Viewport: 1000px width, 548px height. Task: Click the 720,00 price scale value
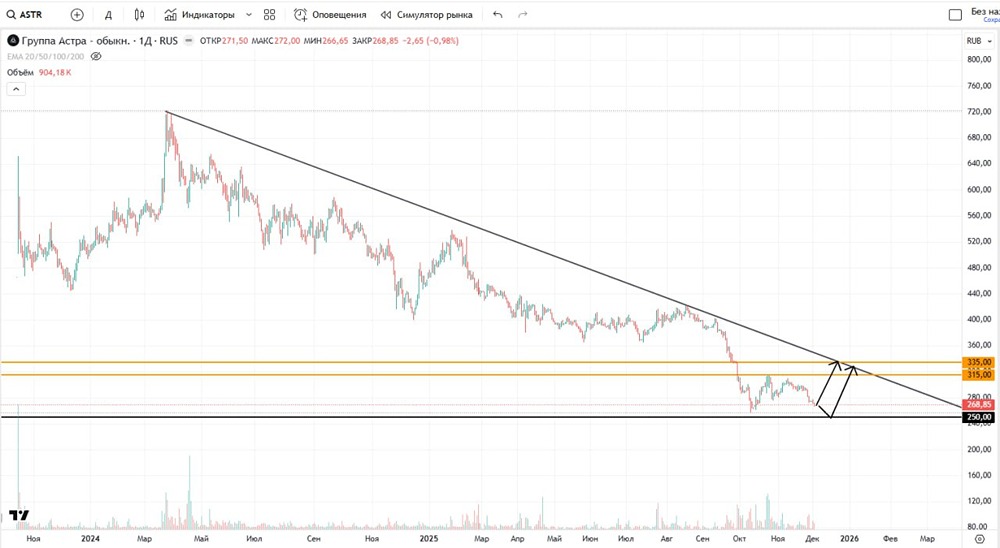click(979, 112)
